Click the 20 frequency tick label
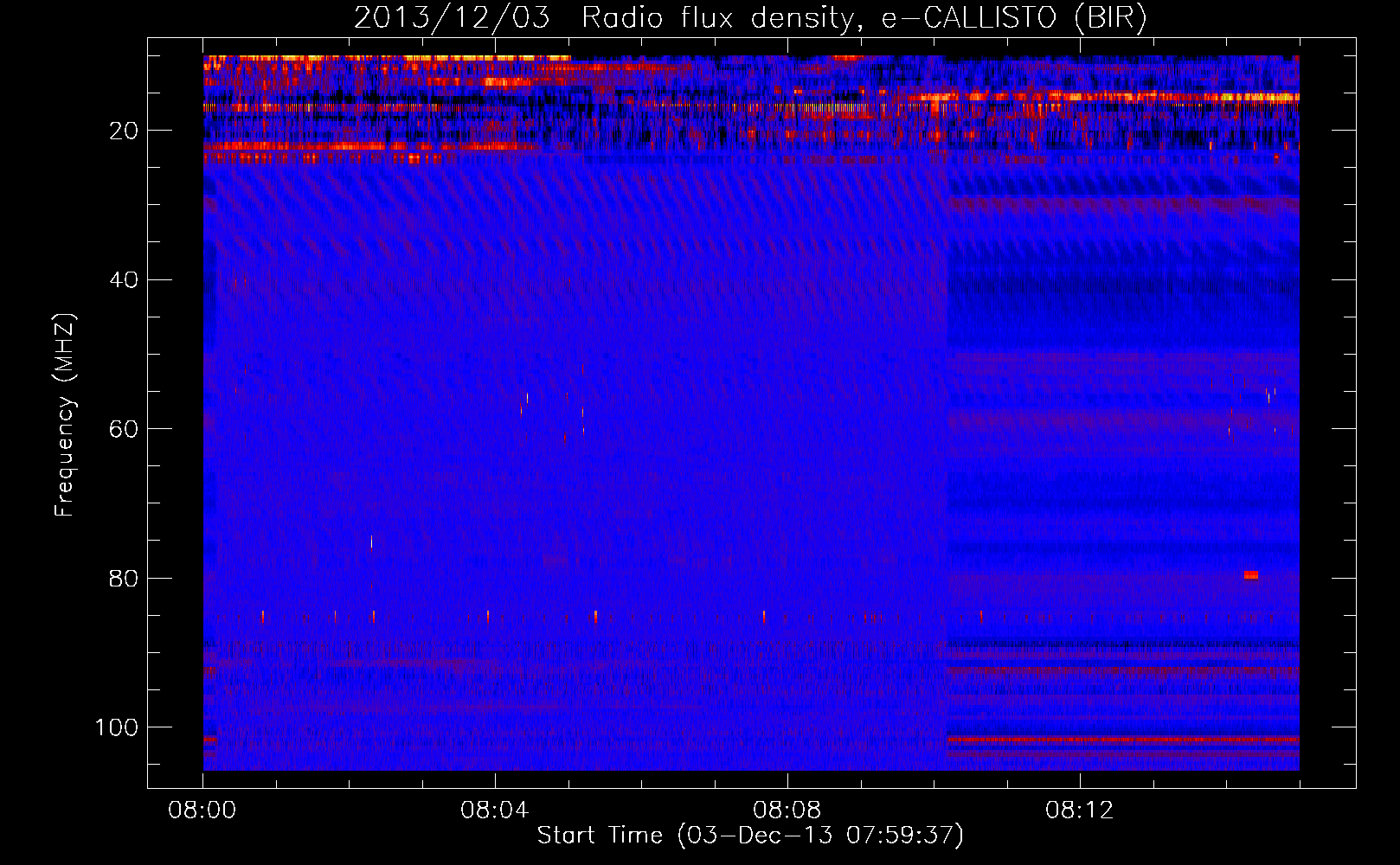This screenshot has height=865, width=1400. pos(125,131)
